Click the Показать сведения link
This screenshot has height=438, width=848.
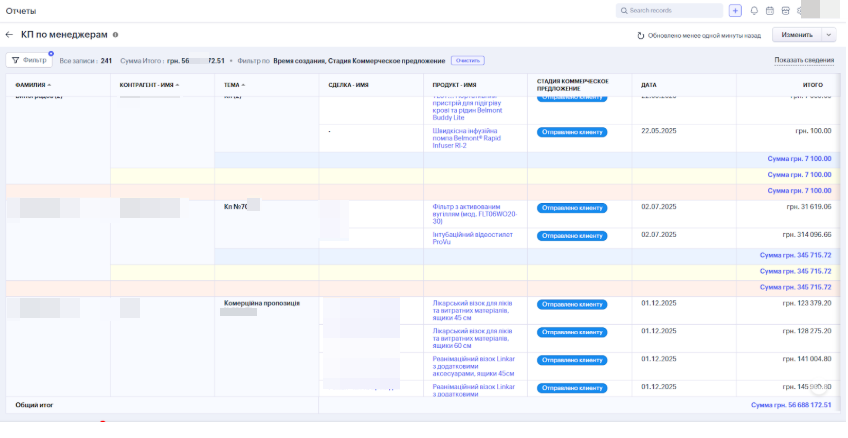pyautogui.click(x=804, y=60)
